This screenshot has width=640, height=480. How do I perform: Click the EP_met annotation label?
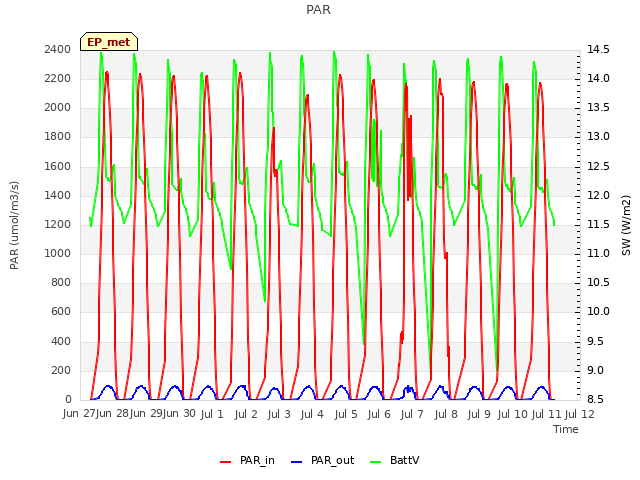point(109,42)
